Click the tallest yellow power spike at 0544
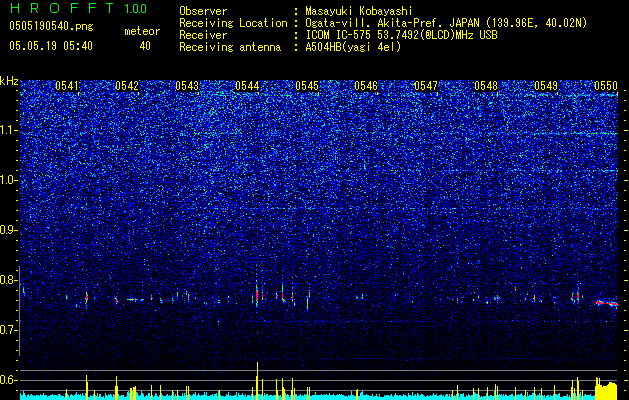 point(257,380)
